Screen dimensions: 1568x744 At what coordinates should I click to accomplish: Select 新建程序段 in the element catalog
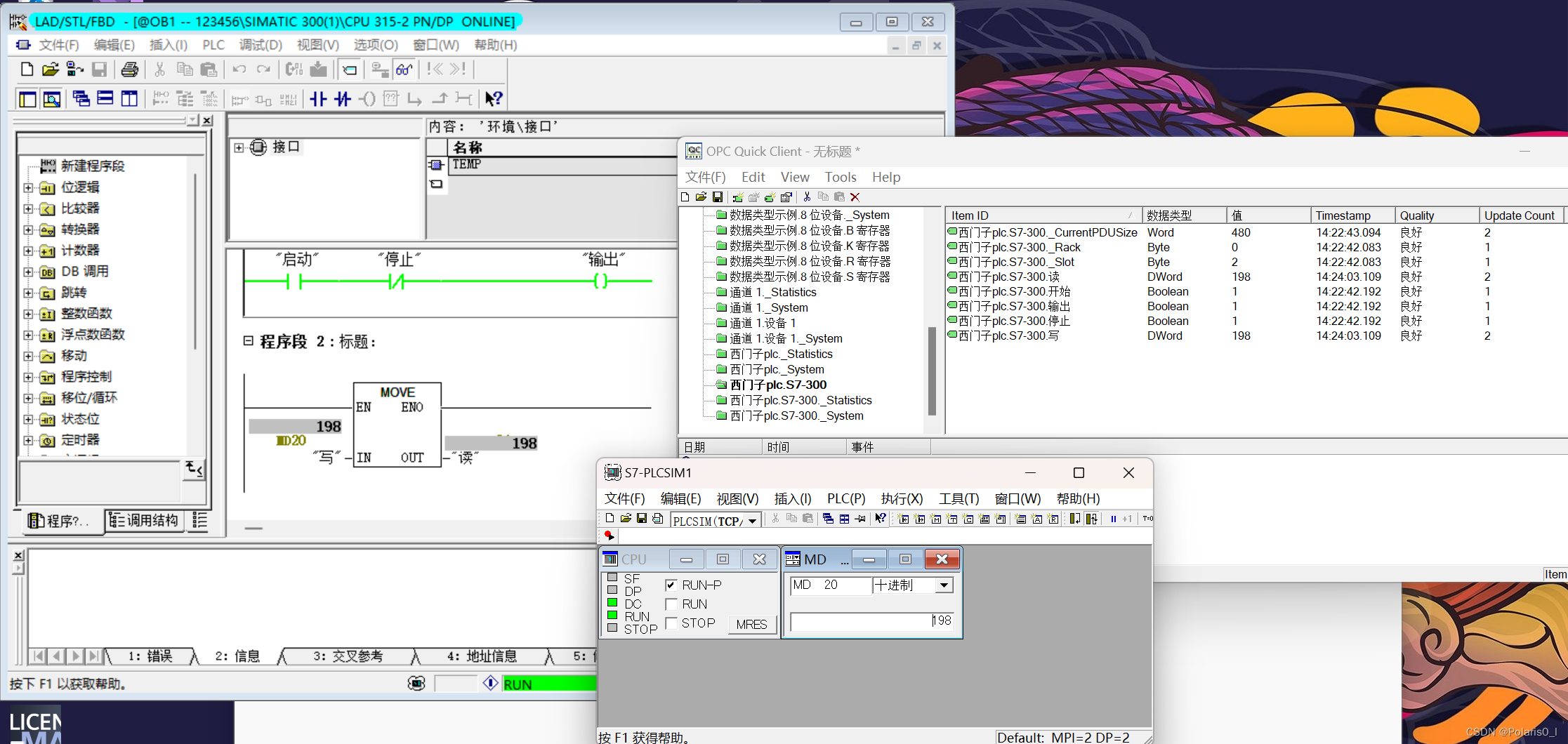coord(92,166)
